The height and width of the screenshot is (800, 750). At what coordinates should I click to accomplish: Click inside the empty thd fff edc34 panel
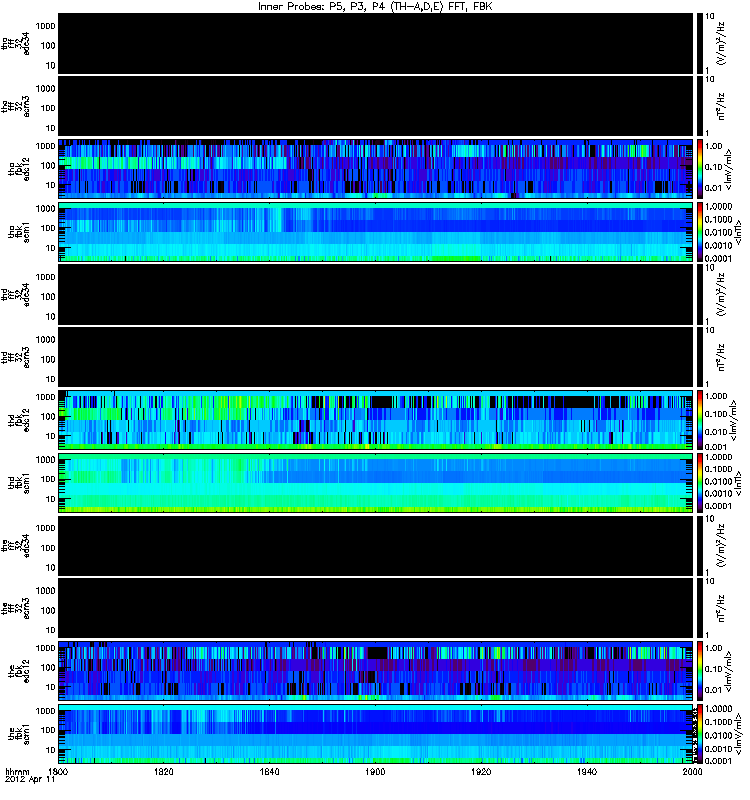[x=376, y=295]
